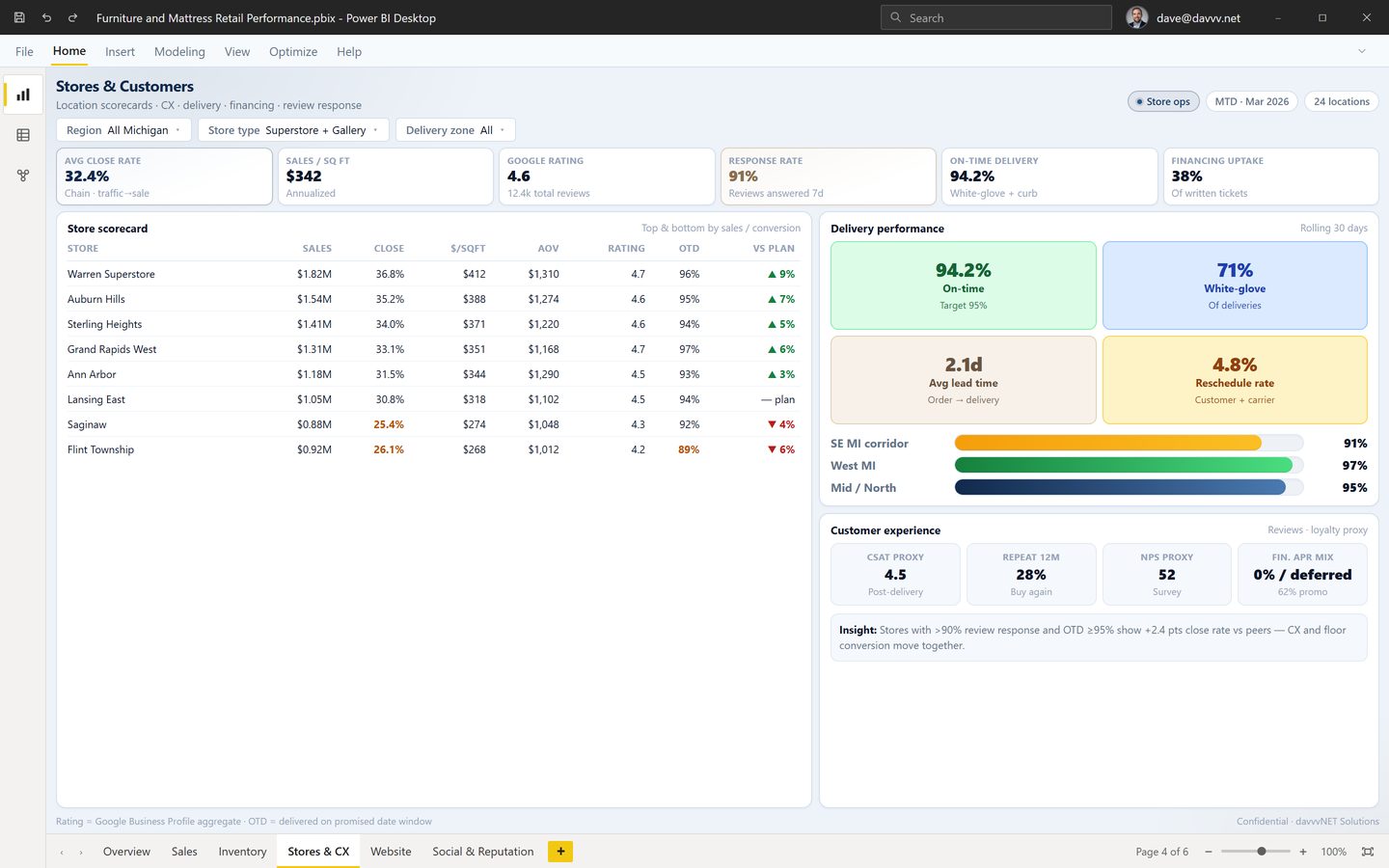Click the Save icon in title bar
This screenshot has height=868, width=1389.
[x=19, y=17]
